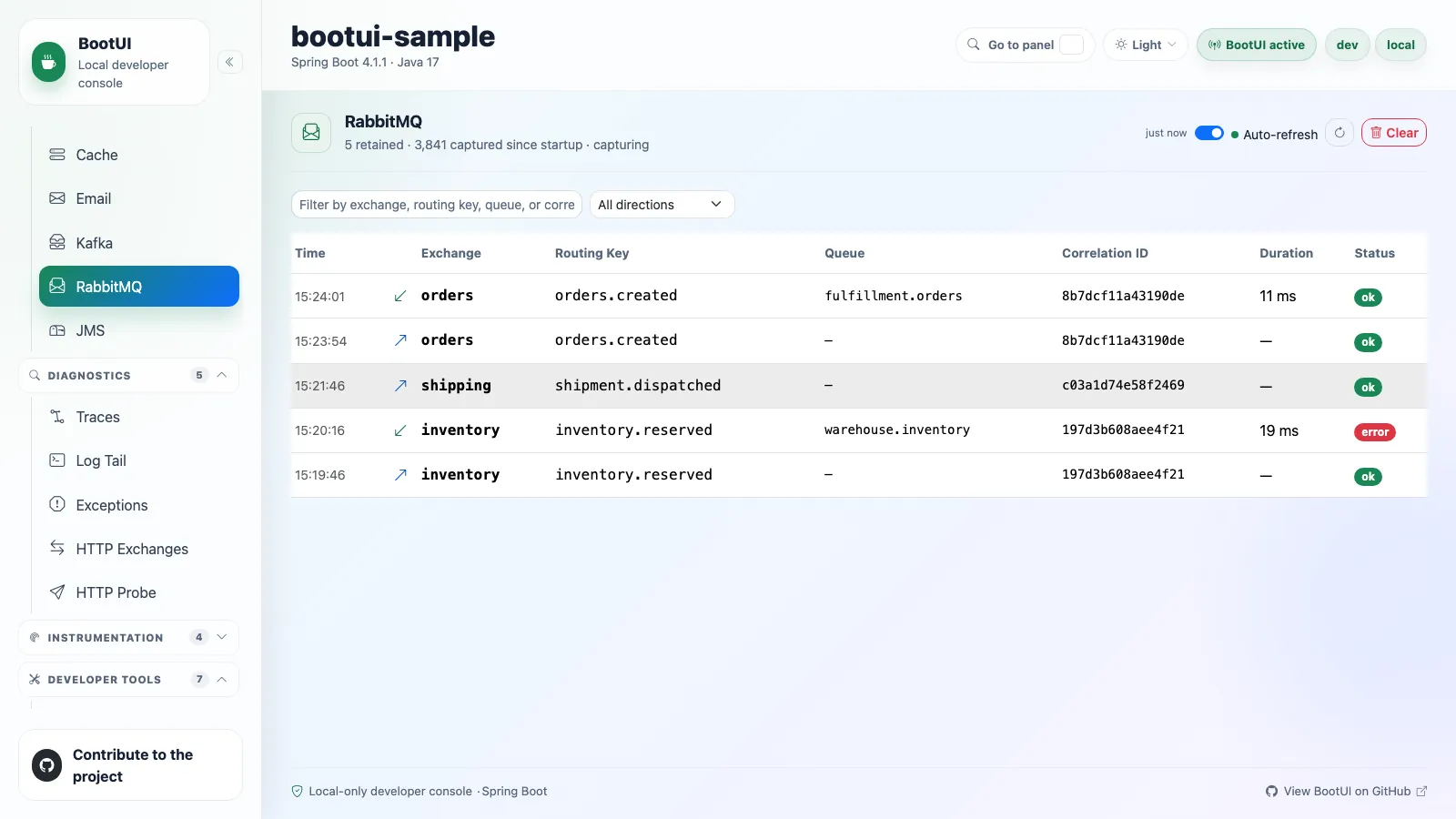Click the Exceptions warning icon in sidebar

(57, 504)
